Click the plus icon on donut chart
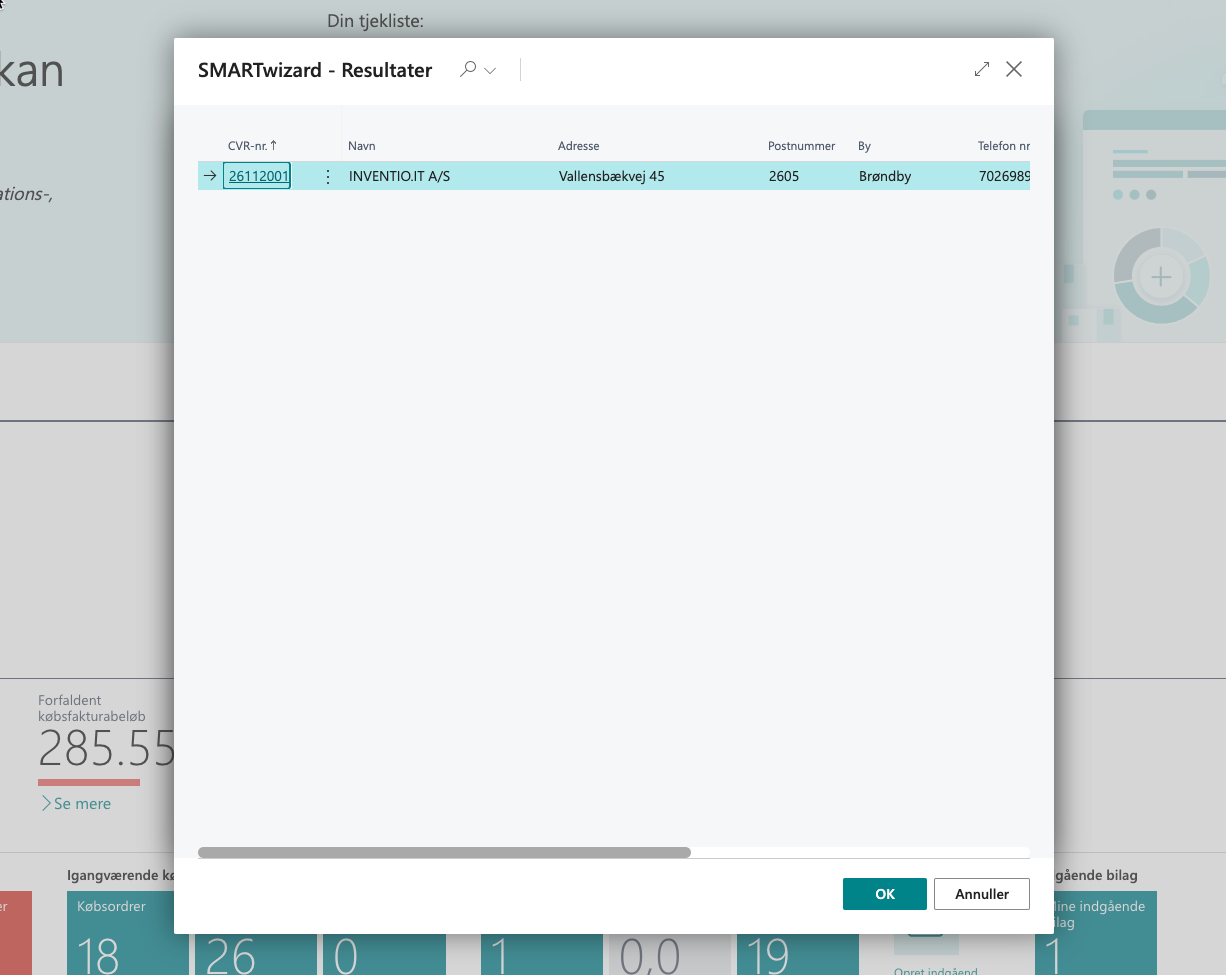This screenshot has width=1226, height=975. [1160, 277]
